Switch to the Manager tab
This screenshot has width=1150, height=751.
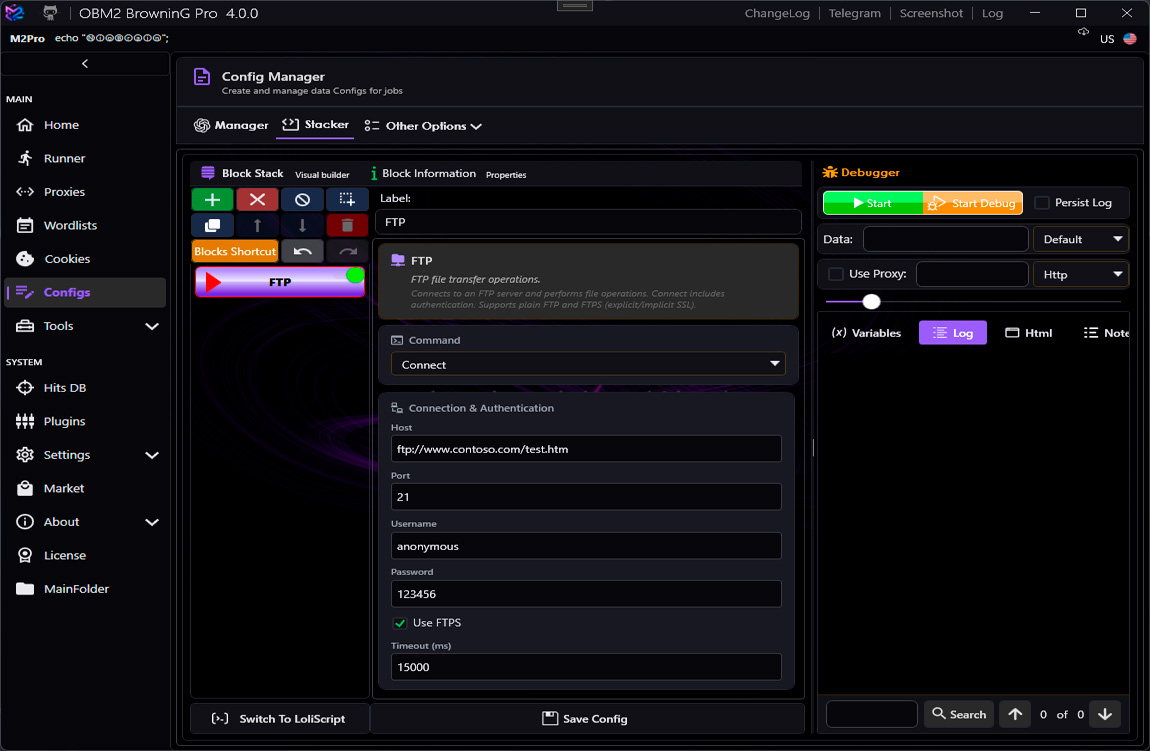click(x=231, y=125)
